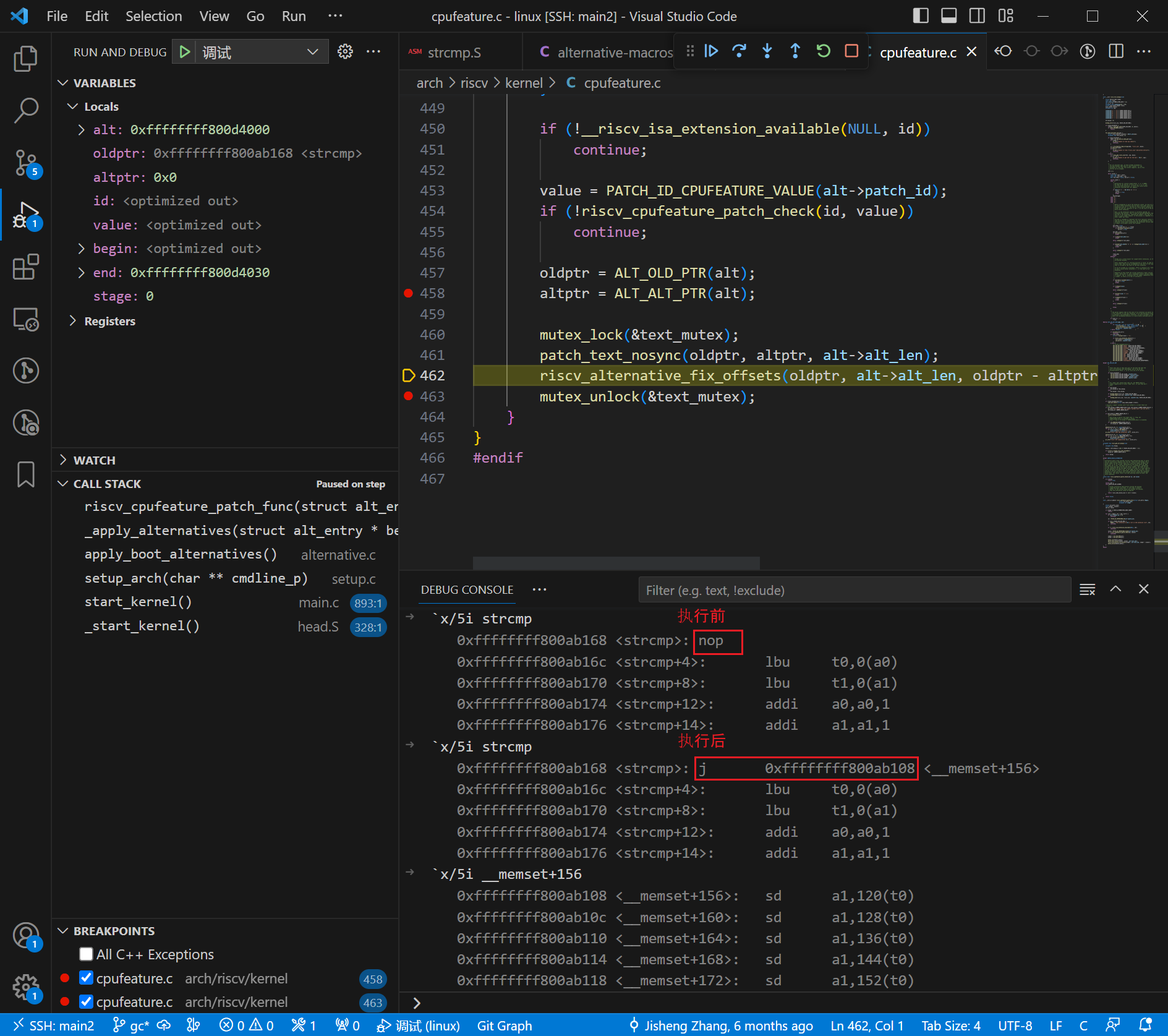This screenshot has height=1036, width=1168.
Task: Click the debug Continue button
Action: 711,51
